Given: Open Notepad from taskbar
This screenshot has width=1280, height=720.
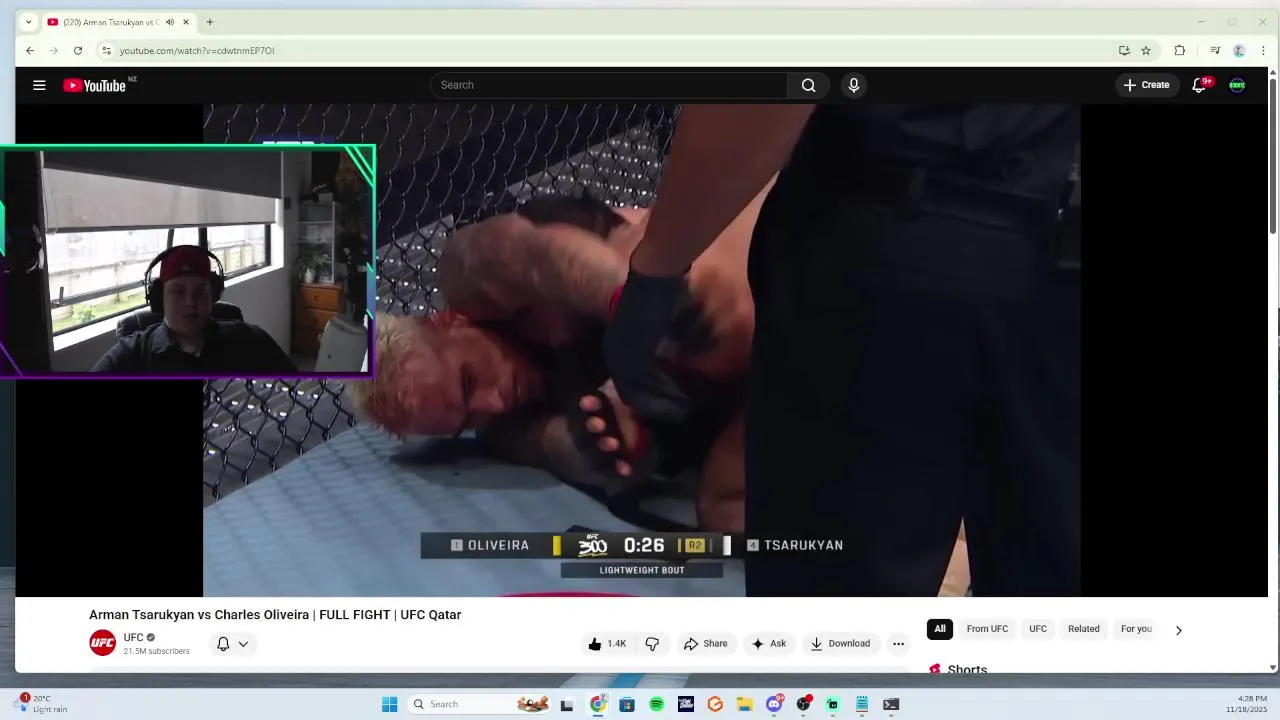Looking at the screenshot, I should (862, 704).
